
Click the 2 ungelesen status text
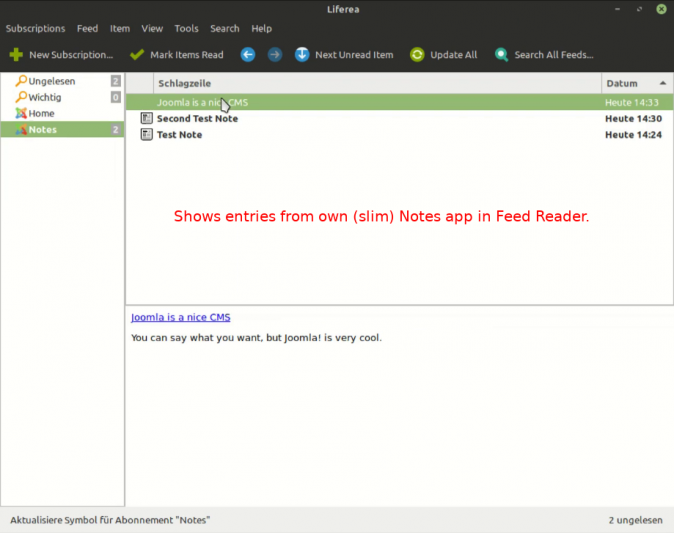click(x=635, y=520)
